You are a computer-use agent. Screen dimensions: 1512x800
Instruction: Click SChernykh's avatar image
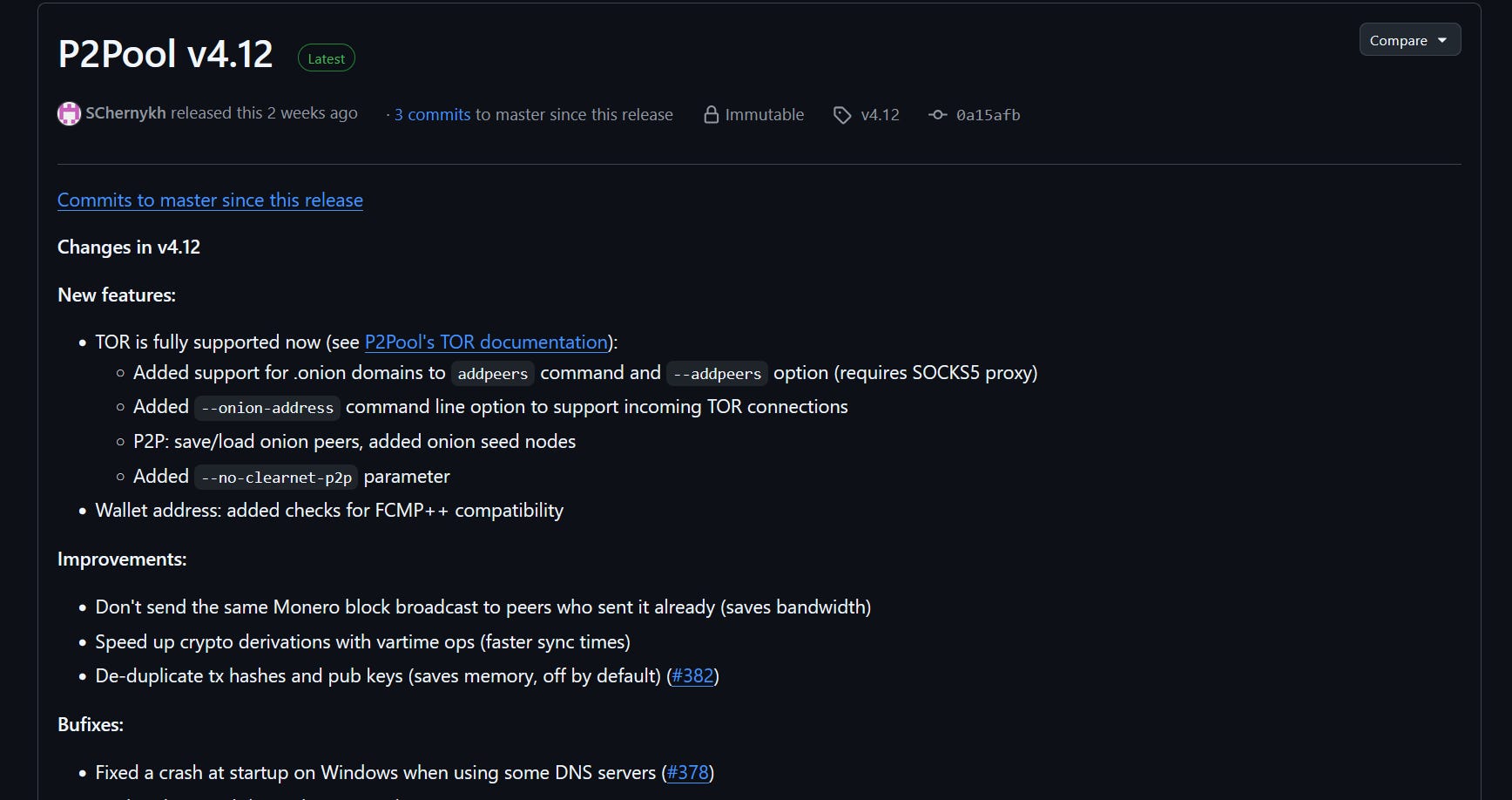point(69,114)
